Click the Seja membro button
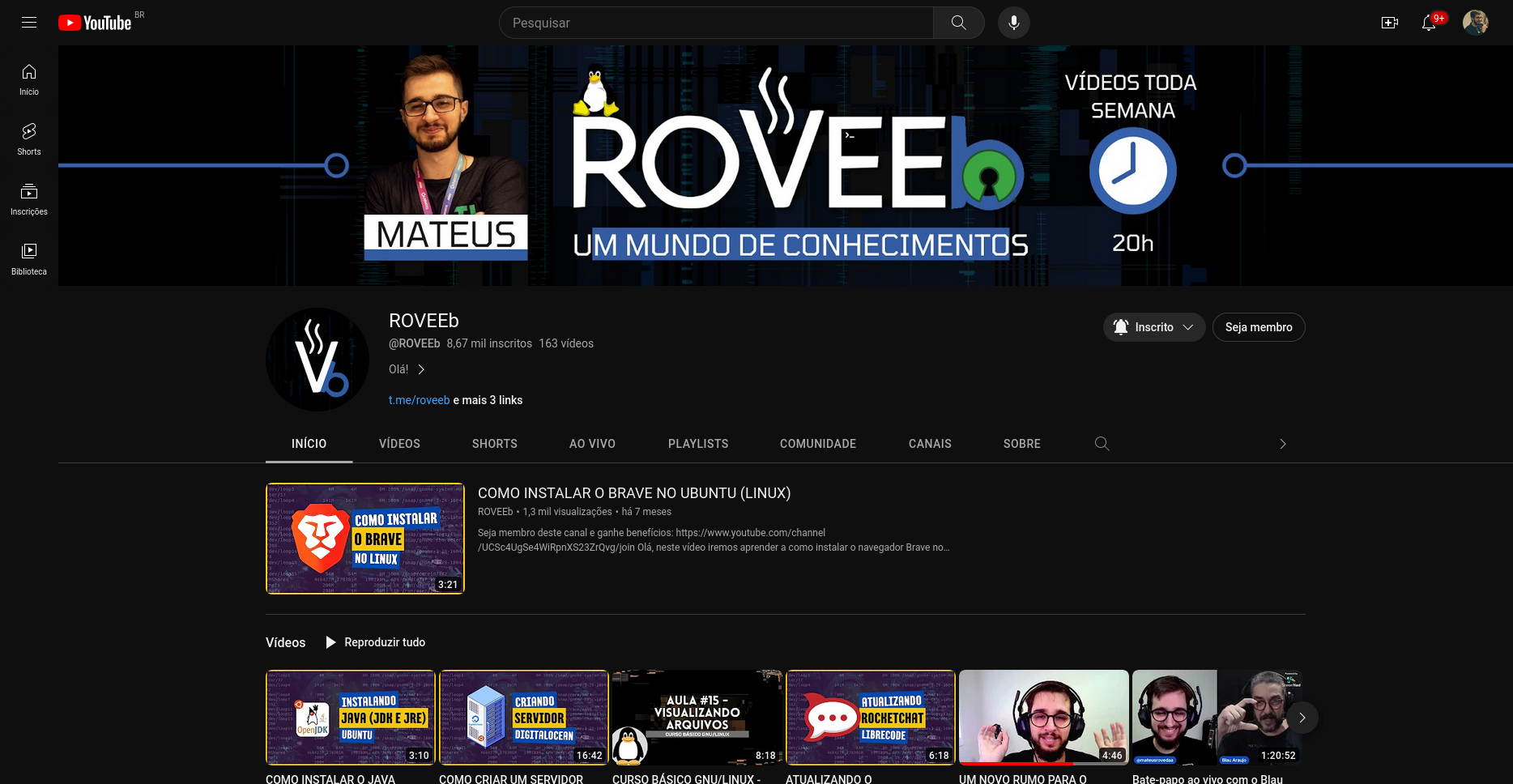 [1259, 327]
